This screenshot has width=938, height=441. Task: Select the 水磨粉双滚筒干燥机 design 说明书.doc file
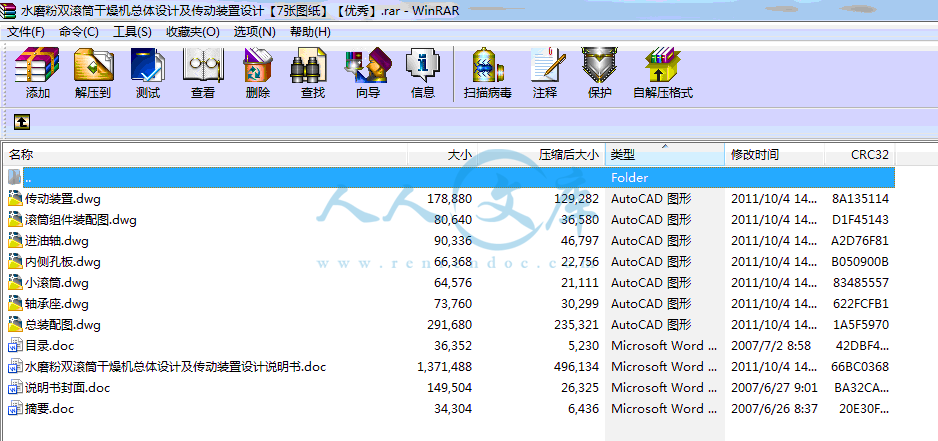(176, 367)
